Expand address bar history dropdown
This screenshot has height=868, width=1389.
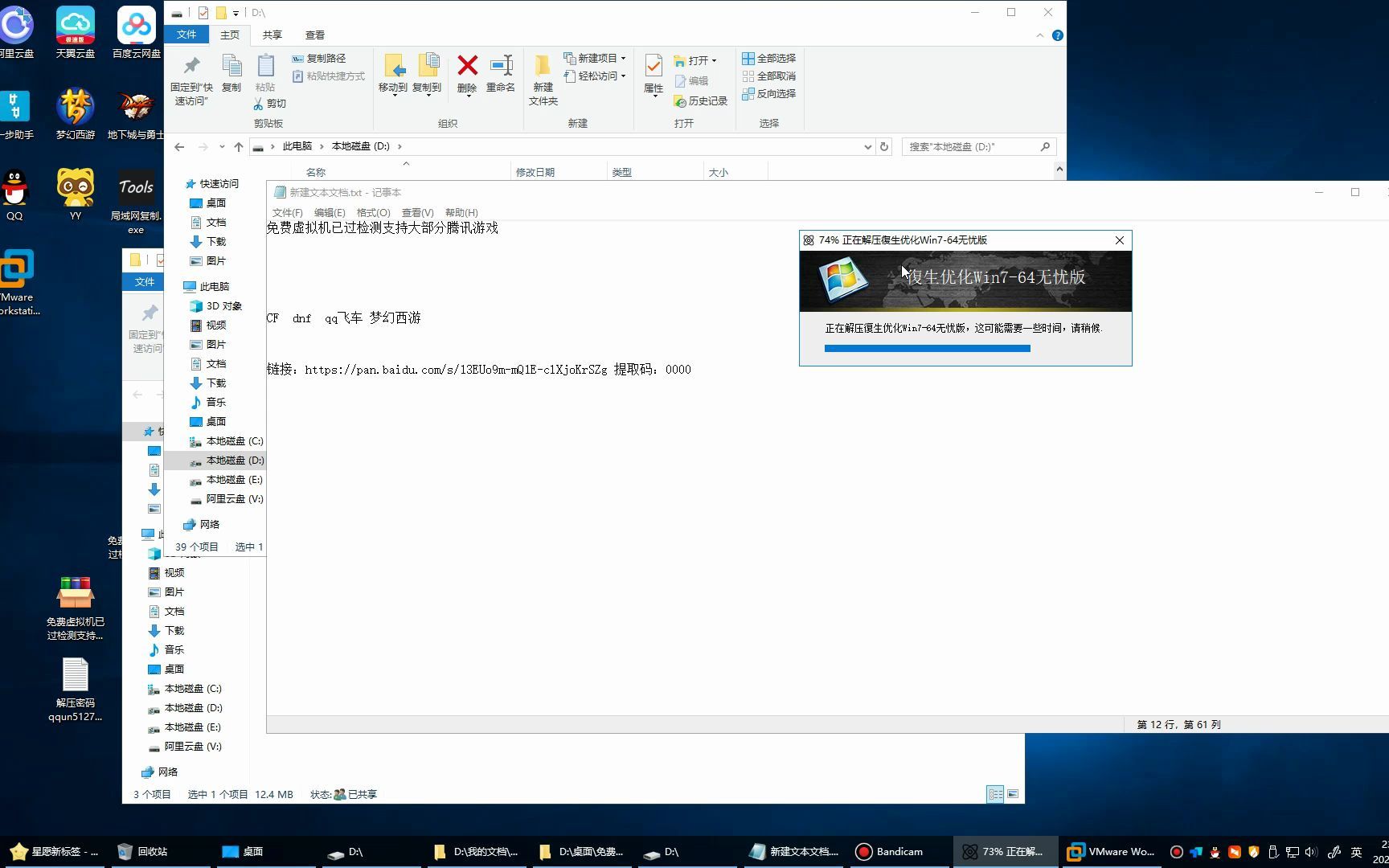pyautogui.click(x=867, y=146)
